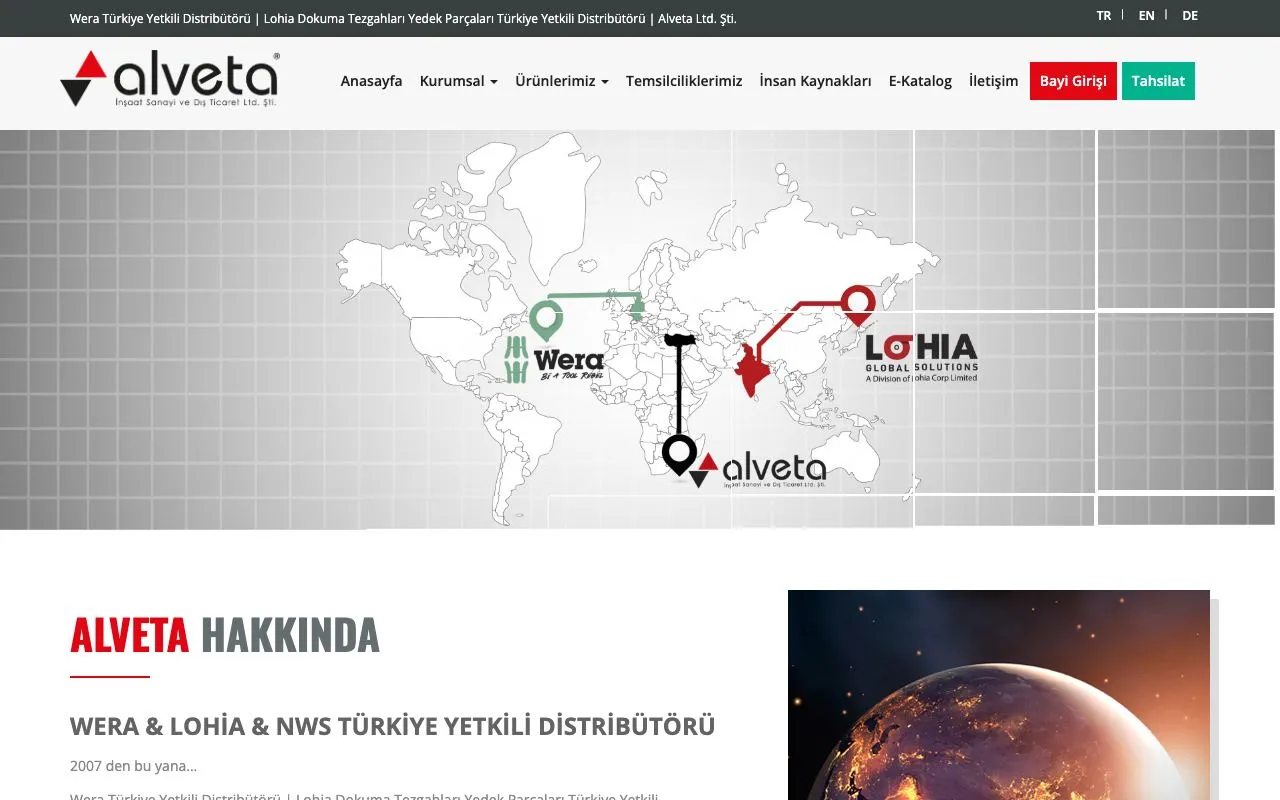Click the top bar distributor tagline text

403,18
